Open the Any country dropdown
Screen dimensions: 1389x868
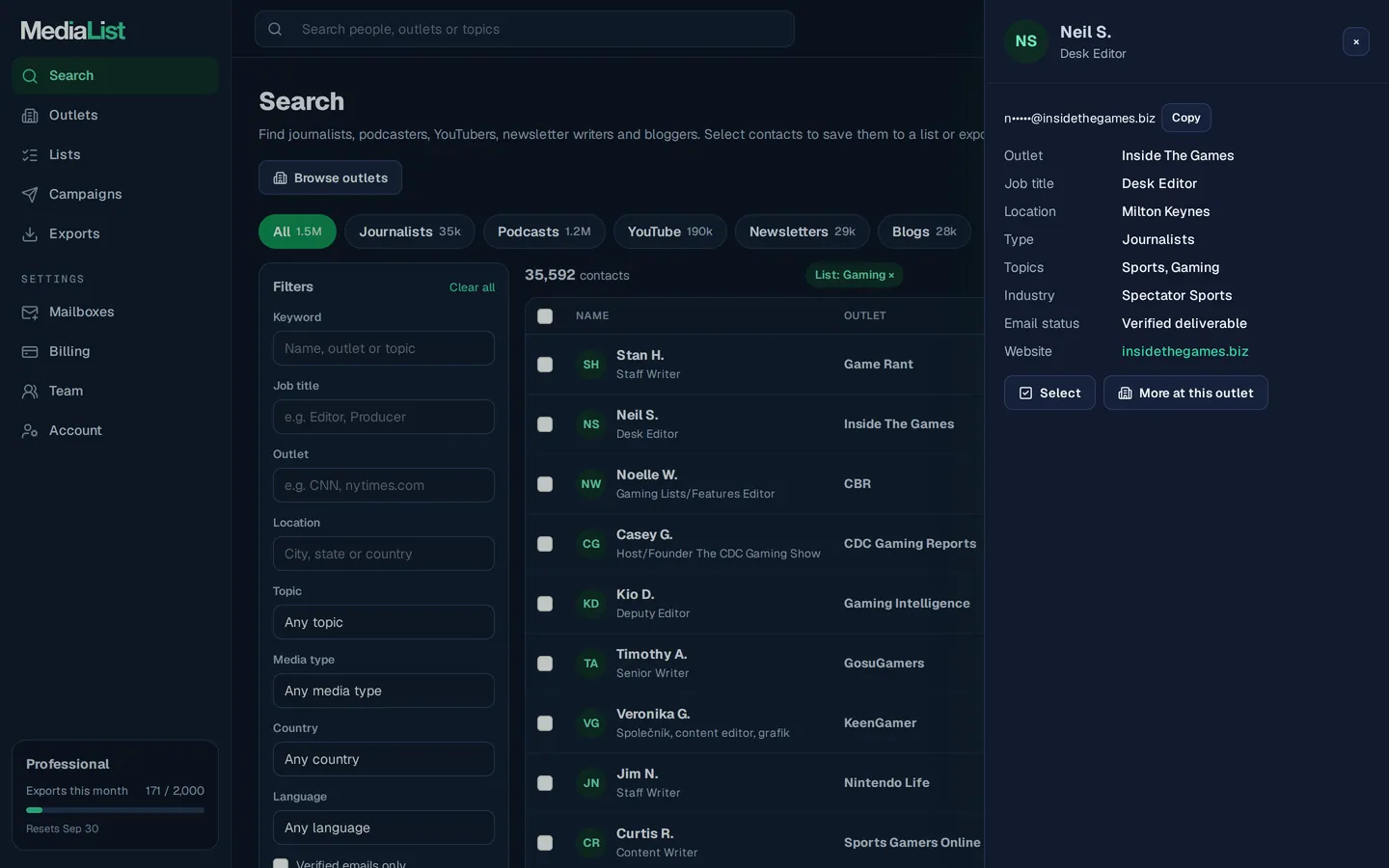(384, 759)
